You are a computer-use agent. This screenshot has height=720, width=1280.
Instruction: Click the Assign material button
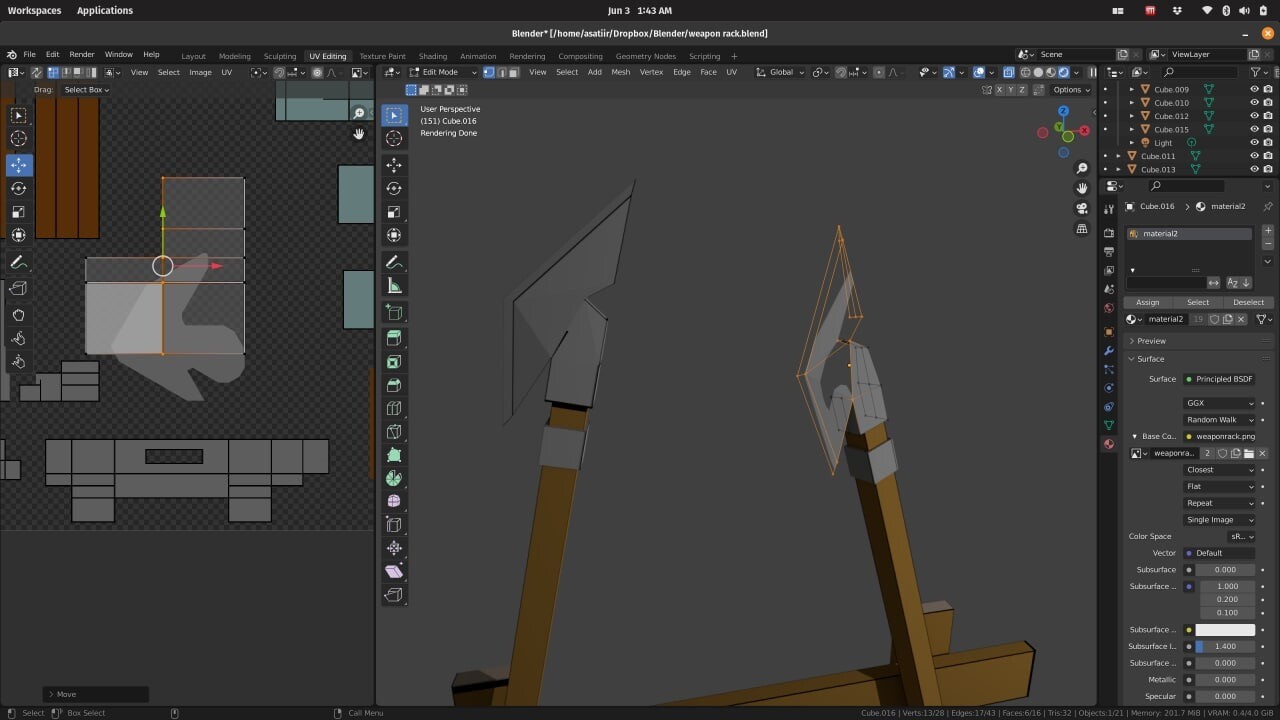pos(1147,302)
